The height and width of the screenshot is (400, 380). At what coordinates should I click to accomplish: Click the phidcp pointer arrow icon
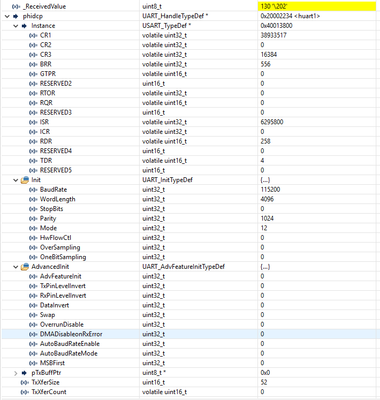(15, 16)
